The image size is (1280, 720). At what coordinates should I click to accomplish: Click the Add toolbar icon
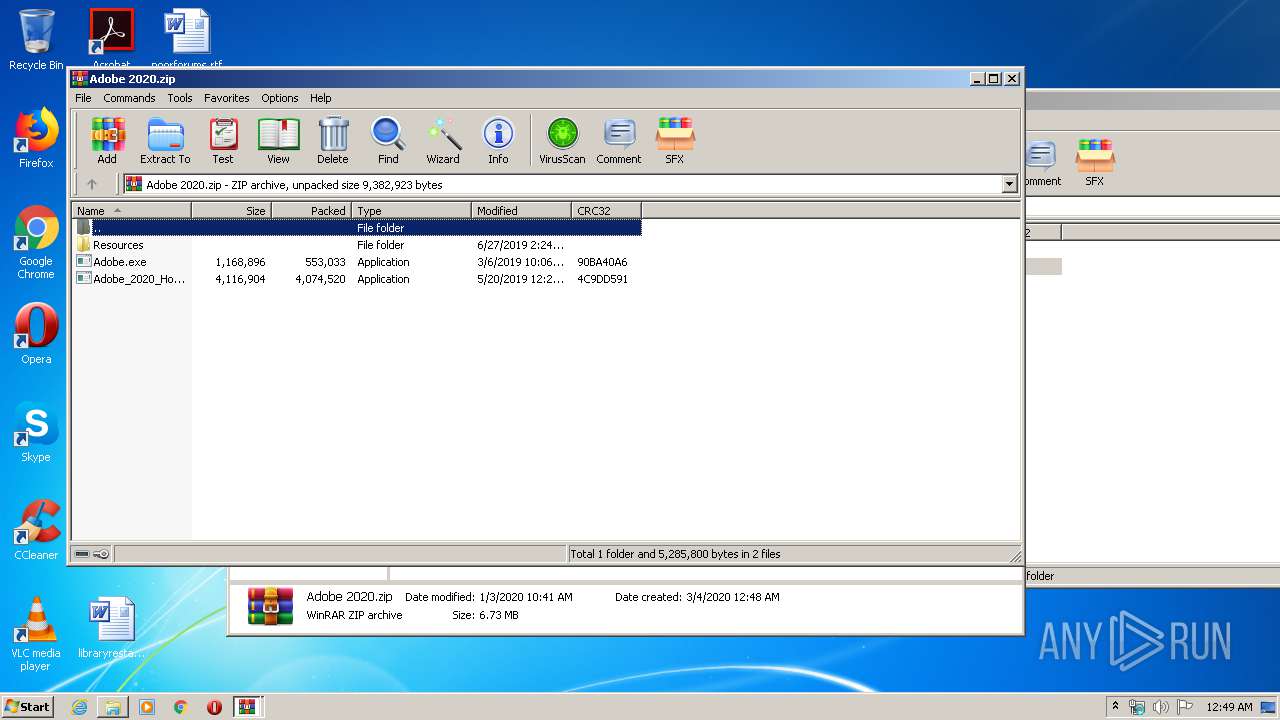coord(107,141)
